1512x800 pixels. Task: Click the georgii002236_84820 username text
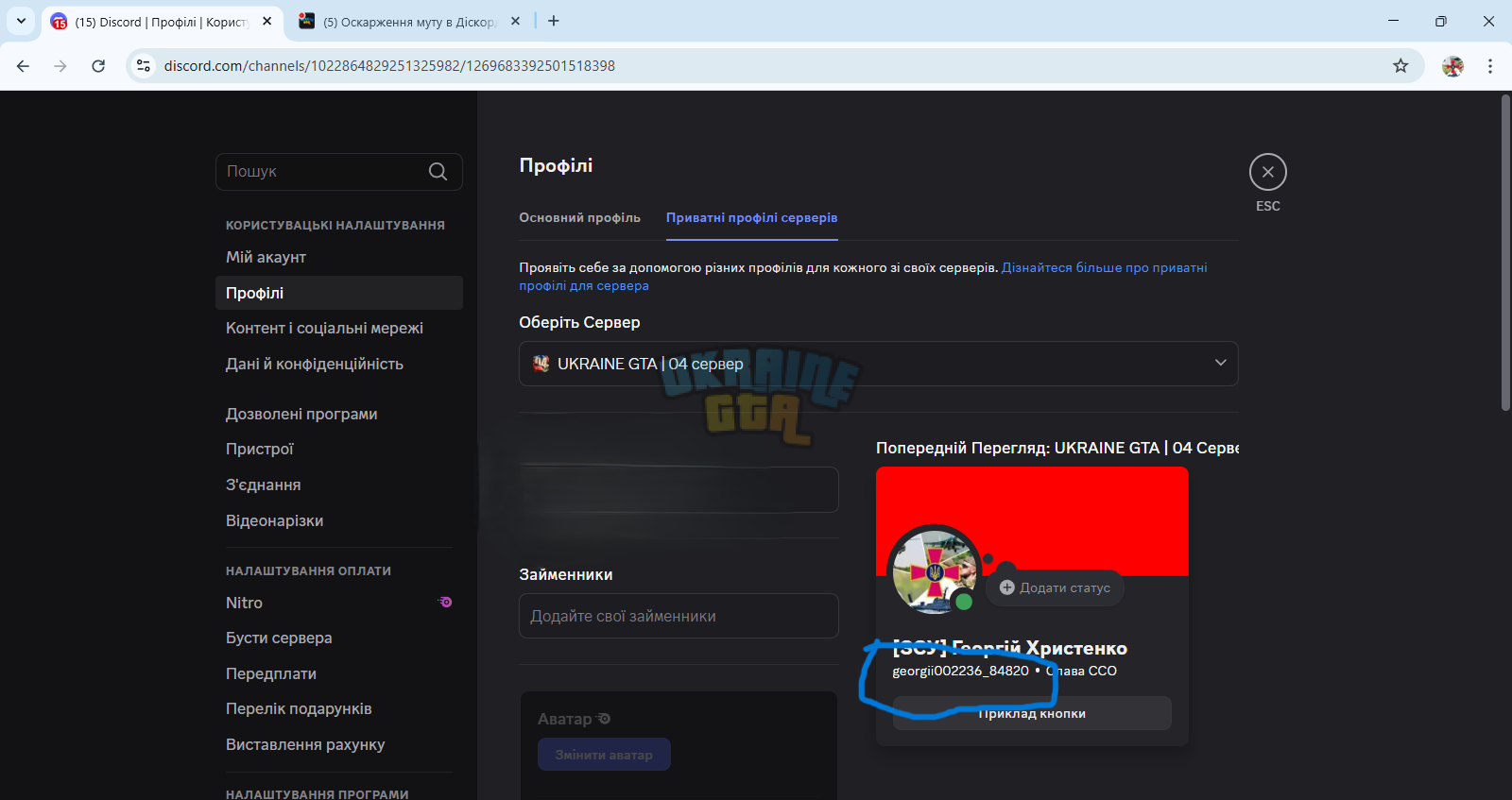[x=960, y=671]
